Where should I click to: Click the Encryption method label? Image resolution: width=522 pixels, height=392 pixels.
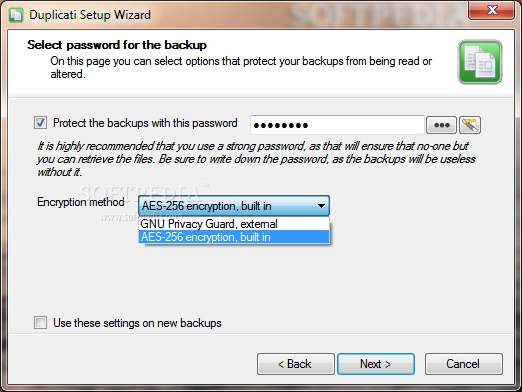[x=81, y=202]
